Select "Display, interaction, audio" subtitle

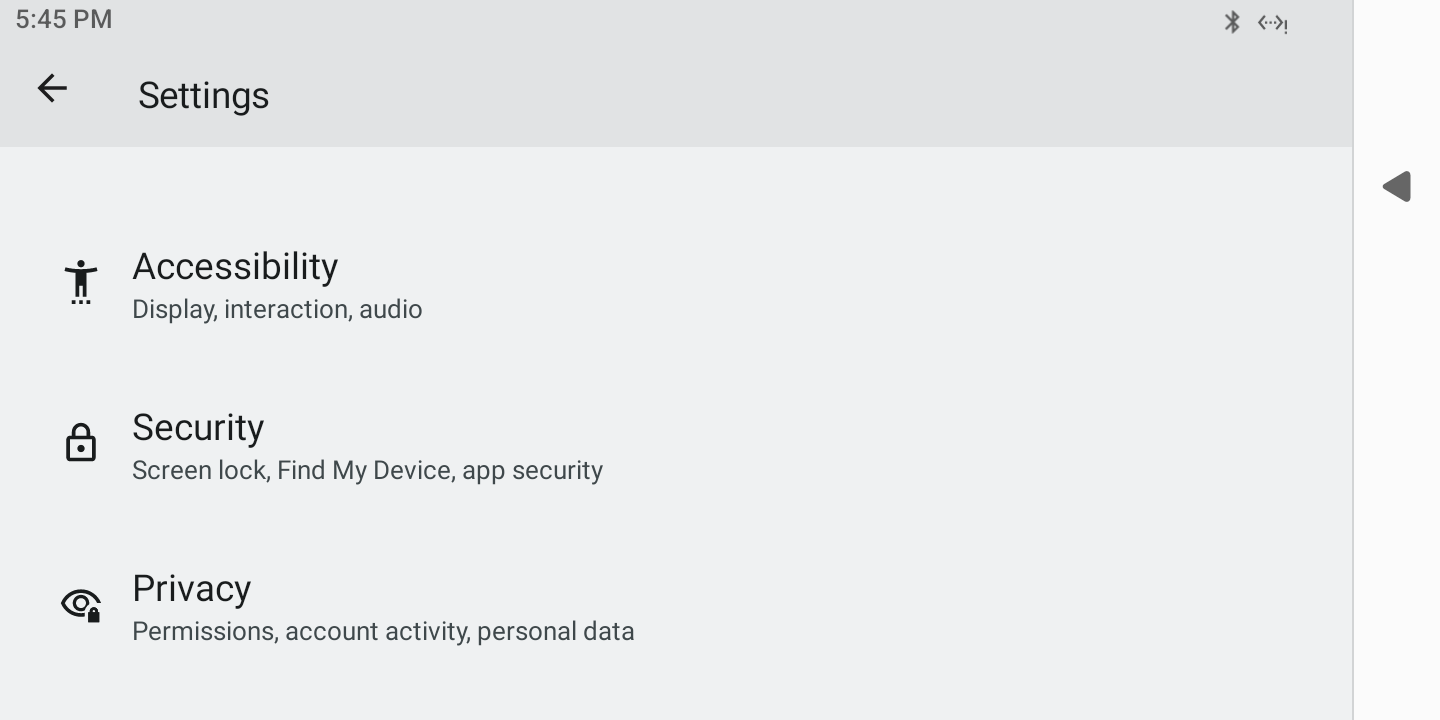pos(277,309)
